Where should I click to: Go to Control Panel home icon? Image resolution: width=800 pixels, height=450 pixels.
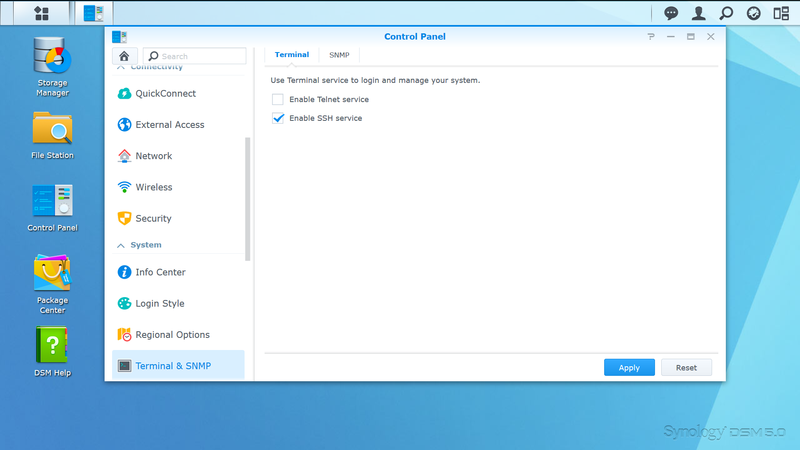click(124, 56)
